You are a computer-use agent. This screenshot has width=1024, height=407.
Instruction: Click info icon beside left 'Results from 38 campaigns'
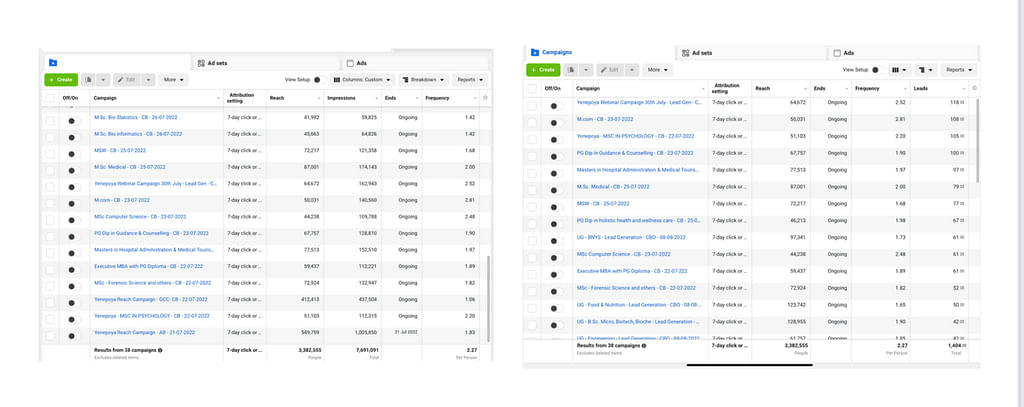click(160, 350)
